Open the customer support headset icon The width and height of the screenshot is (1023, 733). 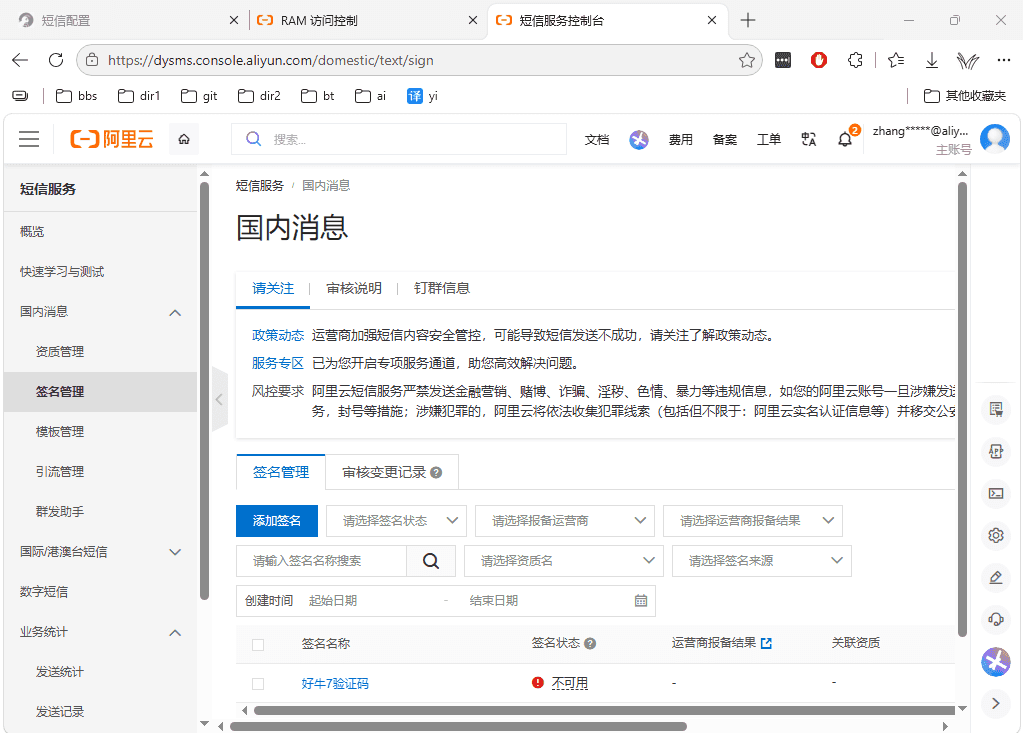996,620
